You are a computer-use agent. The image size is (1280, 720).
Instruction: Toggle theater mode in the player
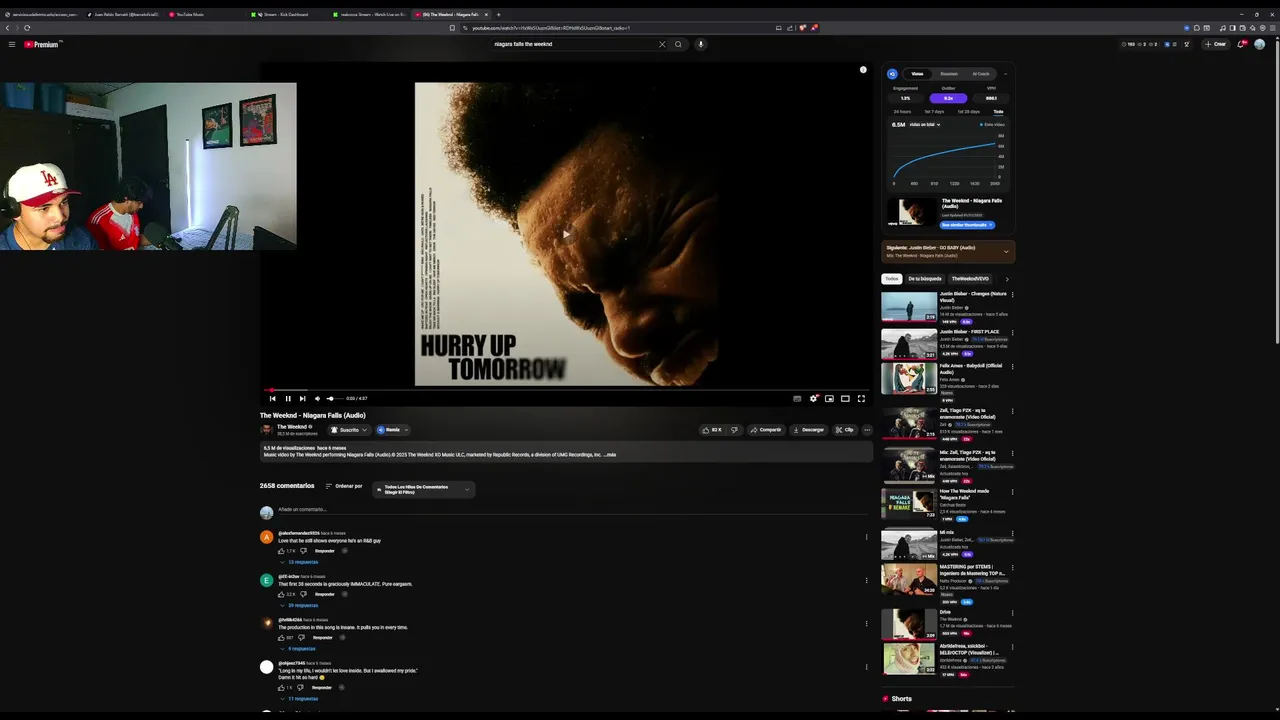coord(845,398)
